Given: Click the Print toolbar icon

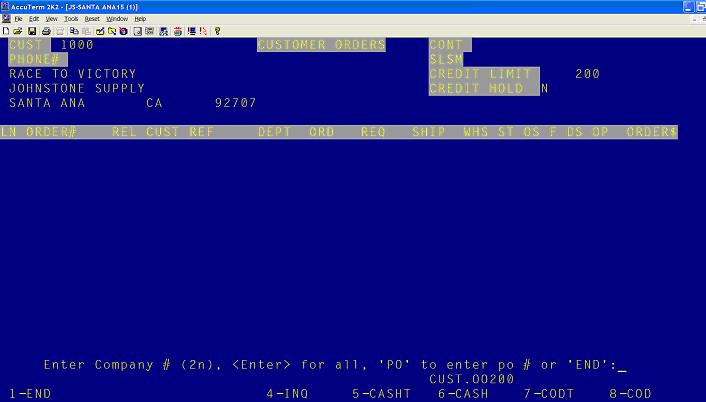Looking at the screenshot, I should [46, 31].
